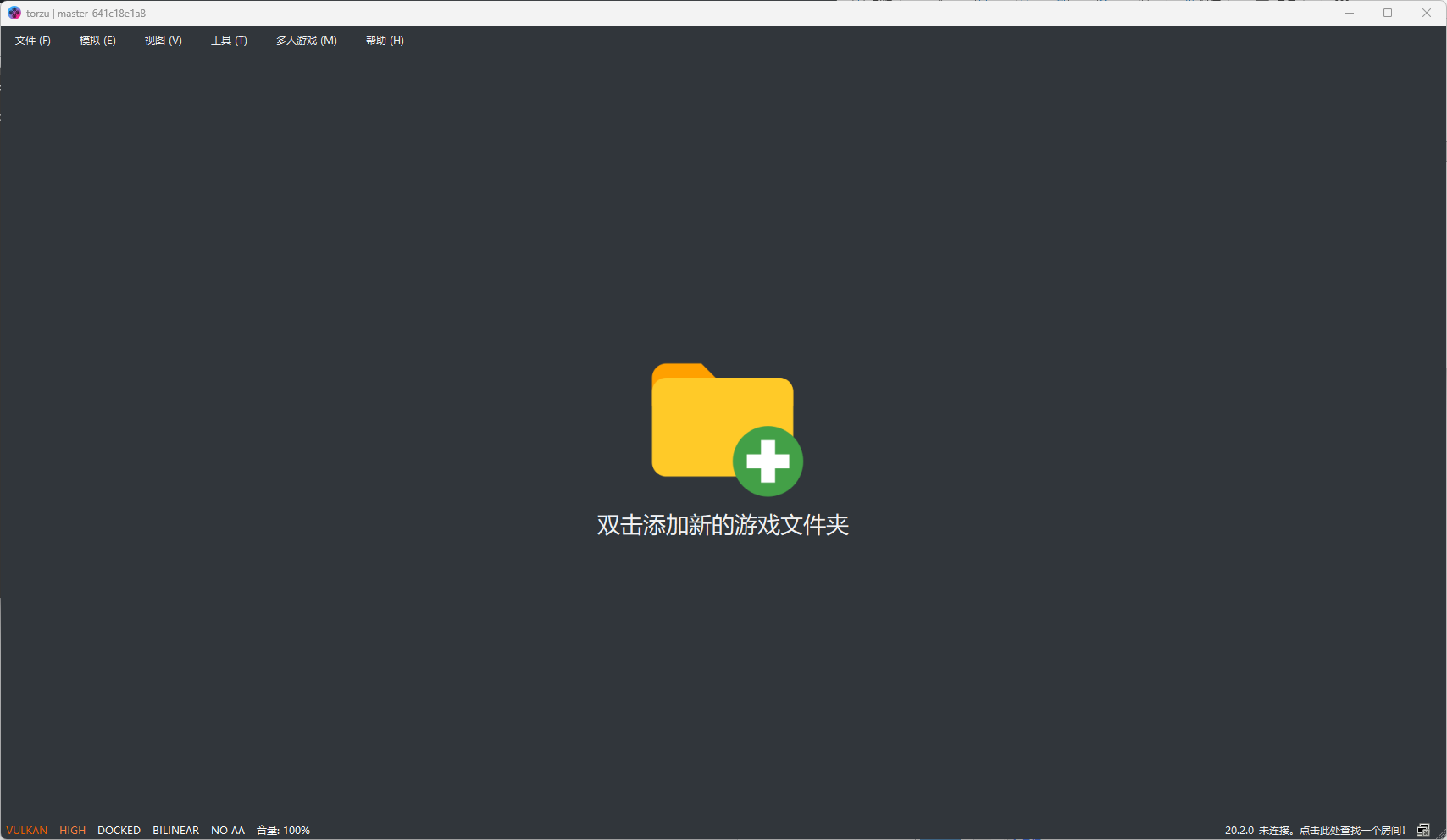Maximize the torzu window
This screenshot has height=840, width=1447.
(1388, 13)
